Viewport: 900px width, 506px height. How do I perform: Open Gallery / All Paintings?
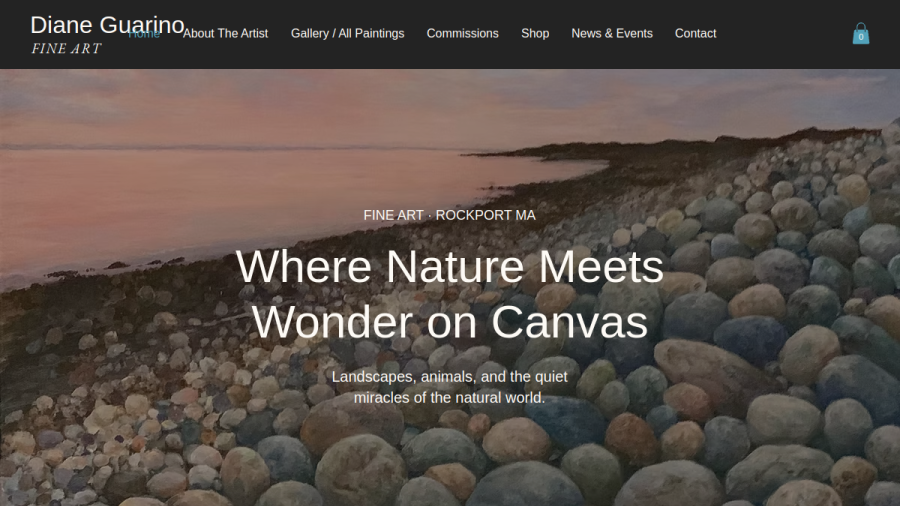(x=347, y=34)
